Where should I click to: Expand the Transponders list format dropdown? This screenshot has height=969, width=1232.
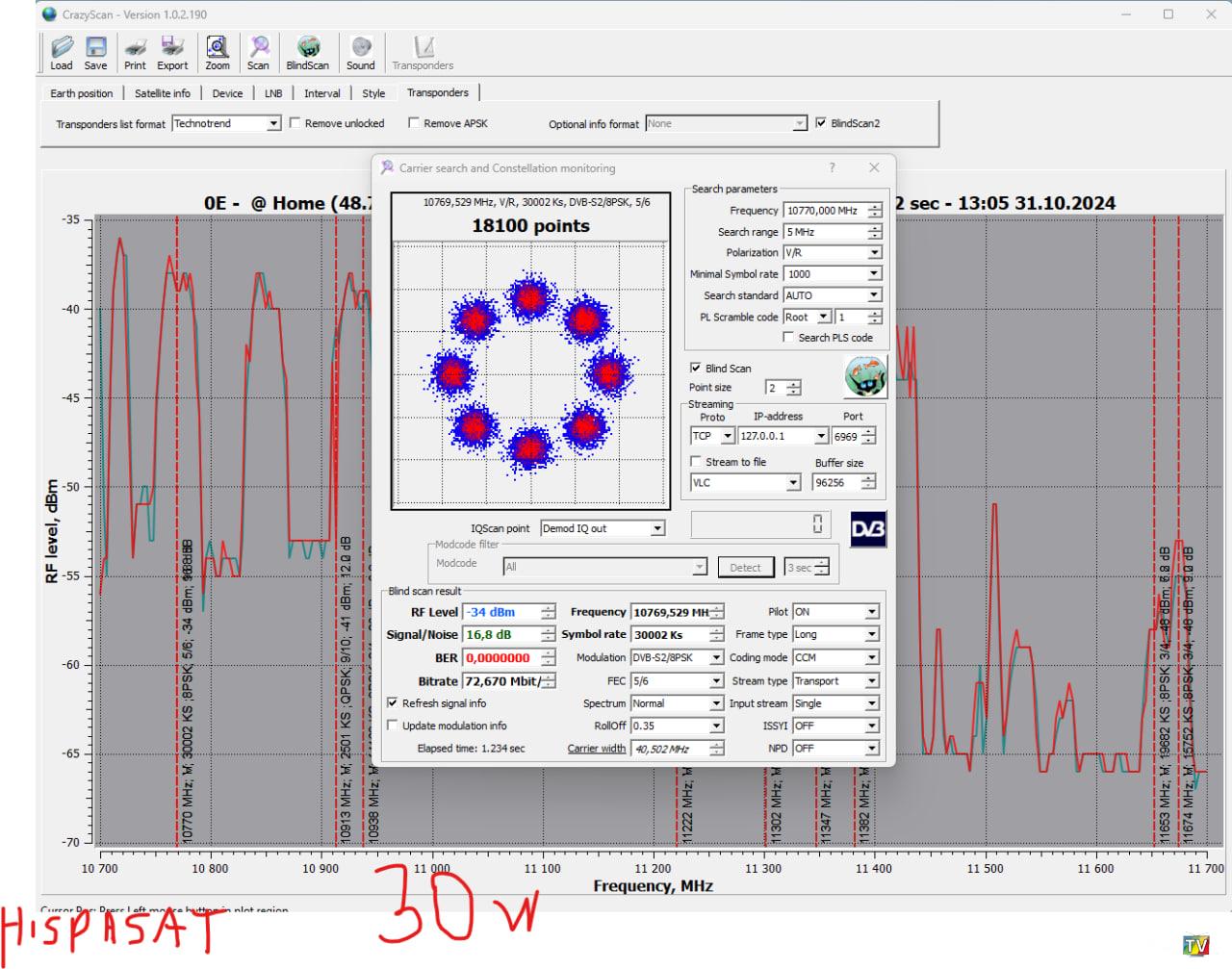273,123
